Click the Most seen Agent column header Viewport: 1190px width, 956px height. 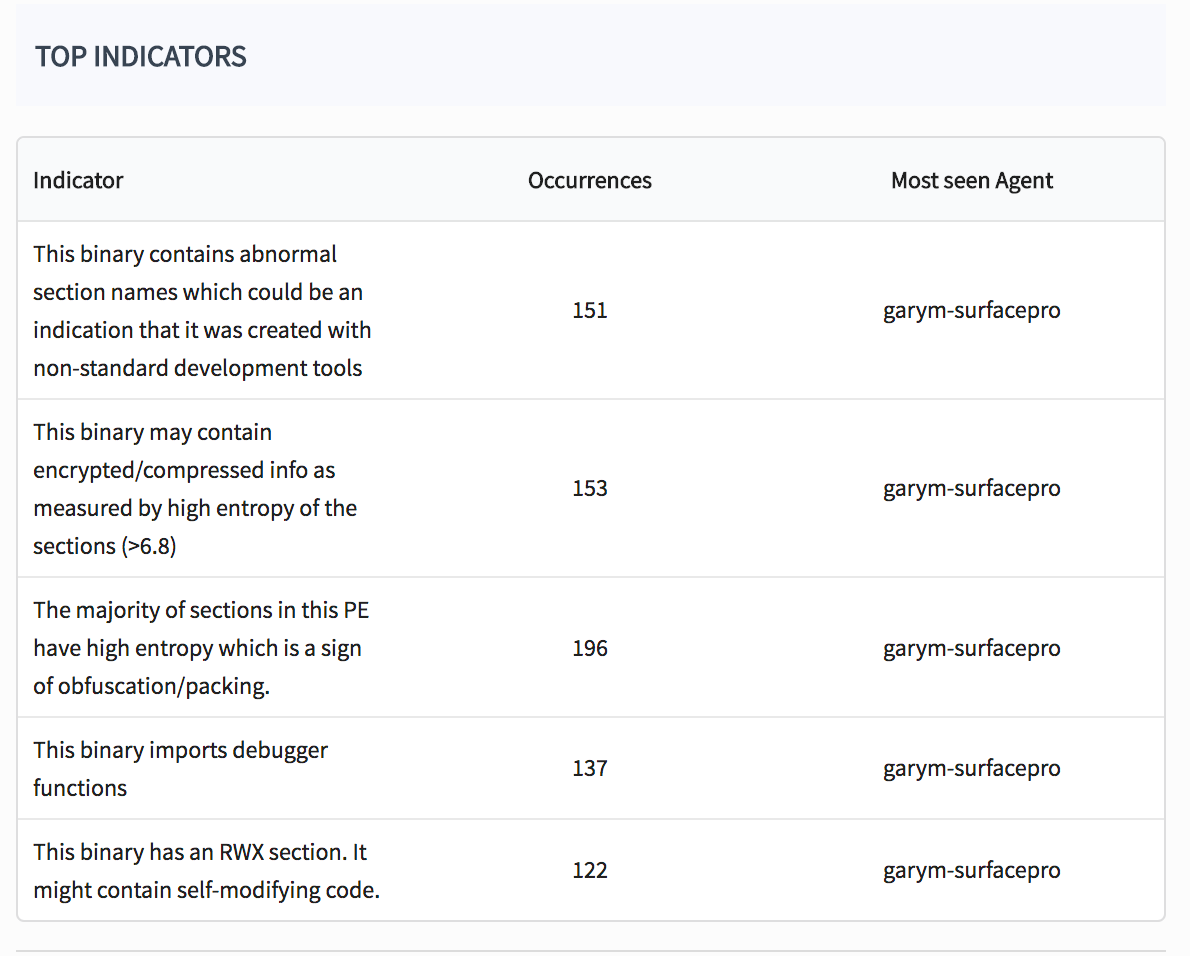[x=971, y=180]
